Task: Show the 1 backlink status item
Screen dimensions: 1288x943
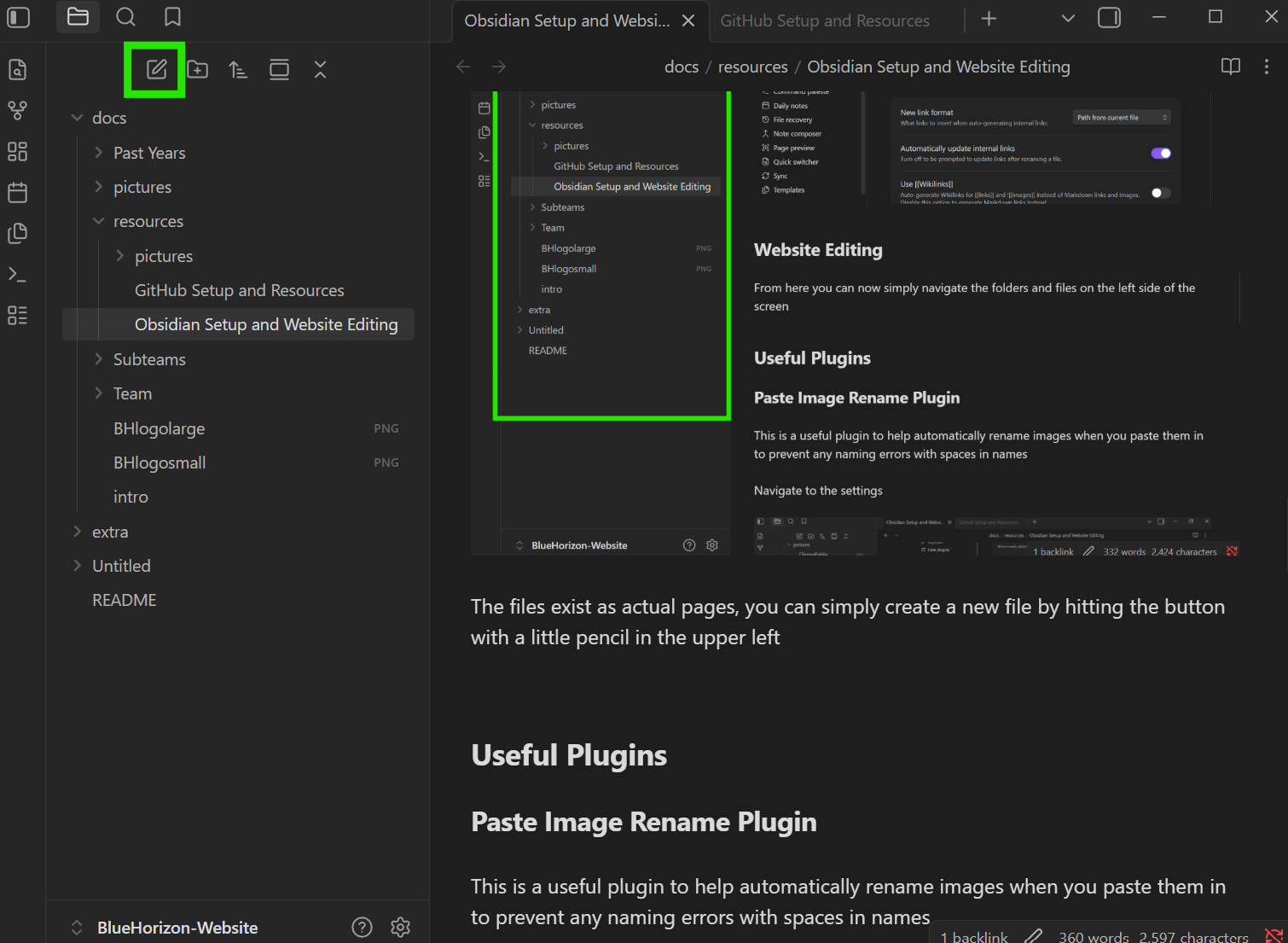Action: pos(974,936)
